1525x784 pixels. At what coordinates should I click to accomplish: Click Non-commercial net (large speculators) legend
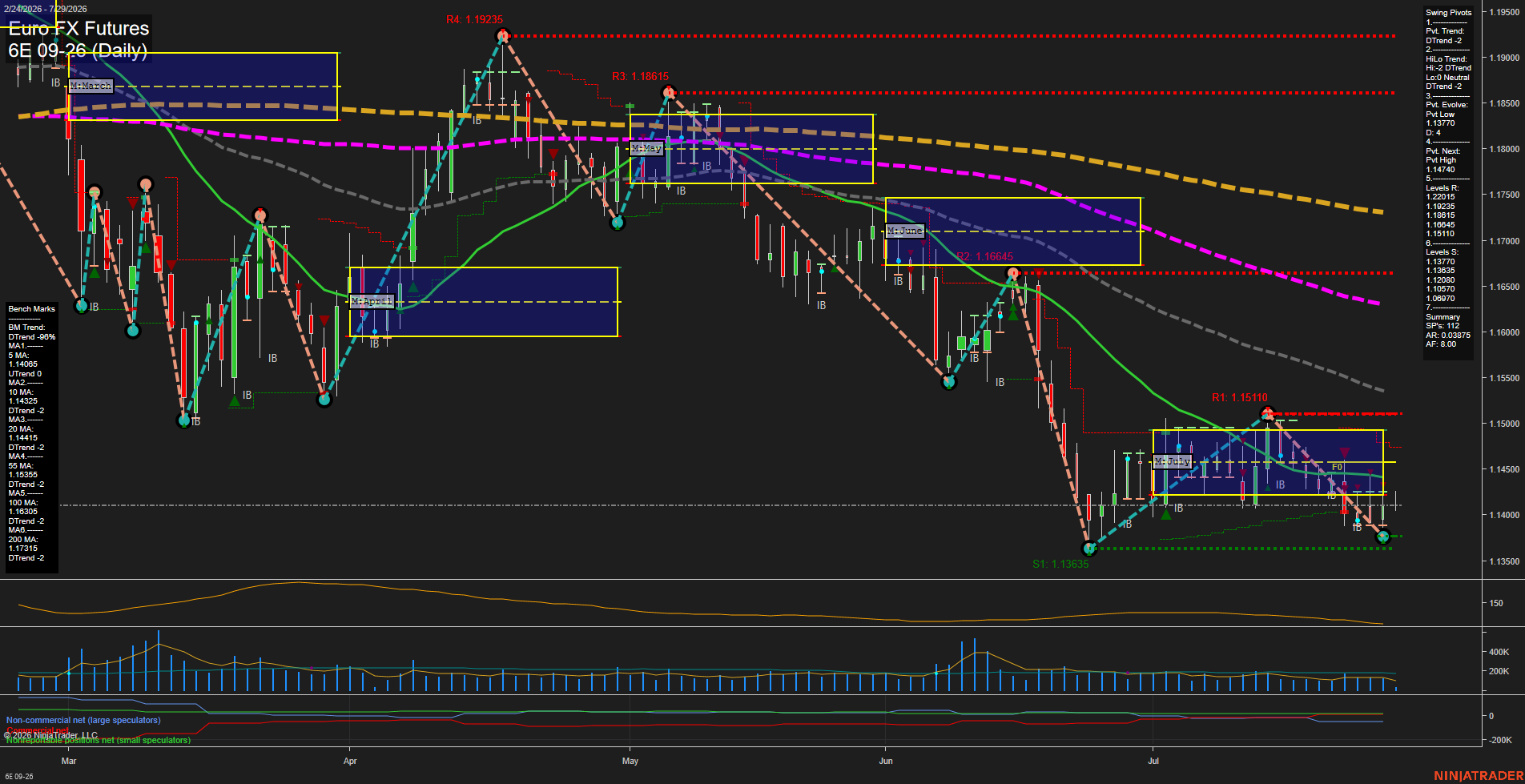(x=83, y=721)
